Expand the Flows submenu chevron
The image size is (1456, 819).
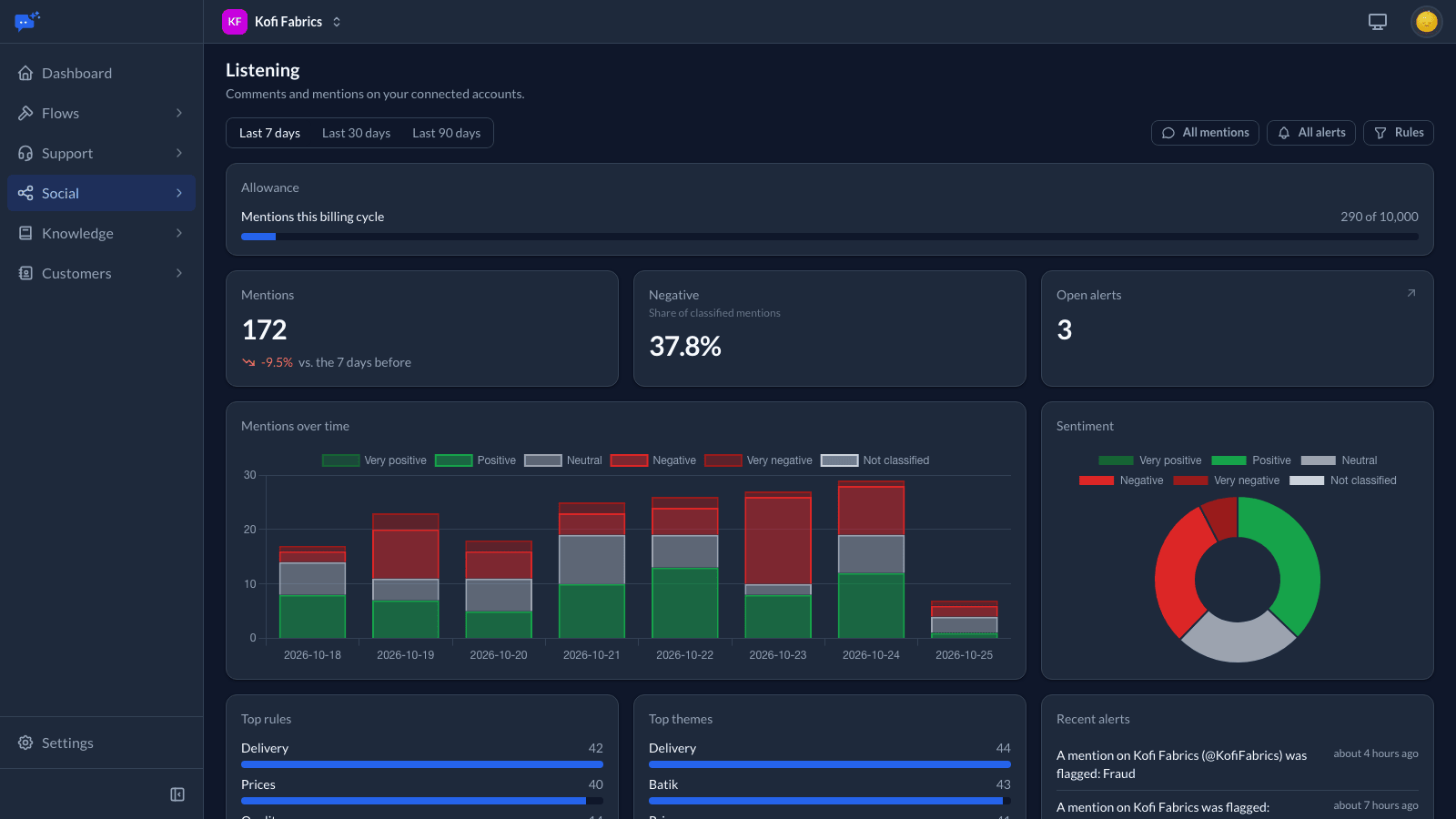click(179, 113)
